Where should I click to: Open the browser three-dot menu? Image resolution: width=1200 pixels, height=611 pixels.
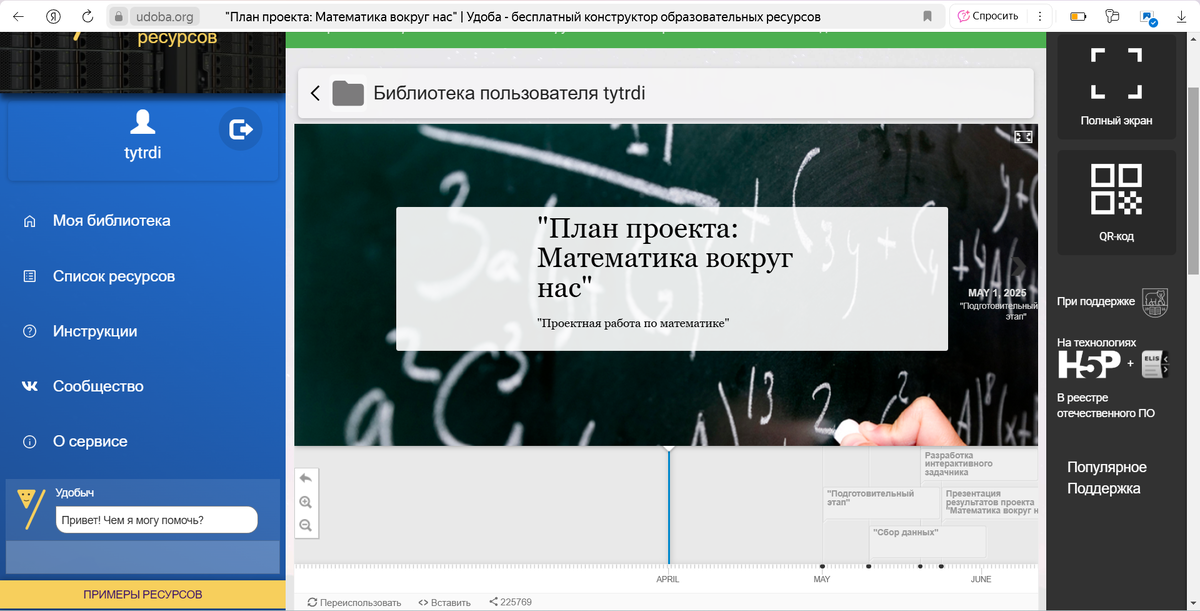click(1039, 16)
